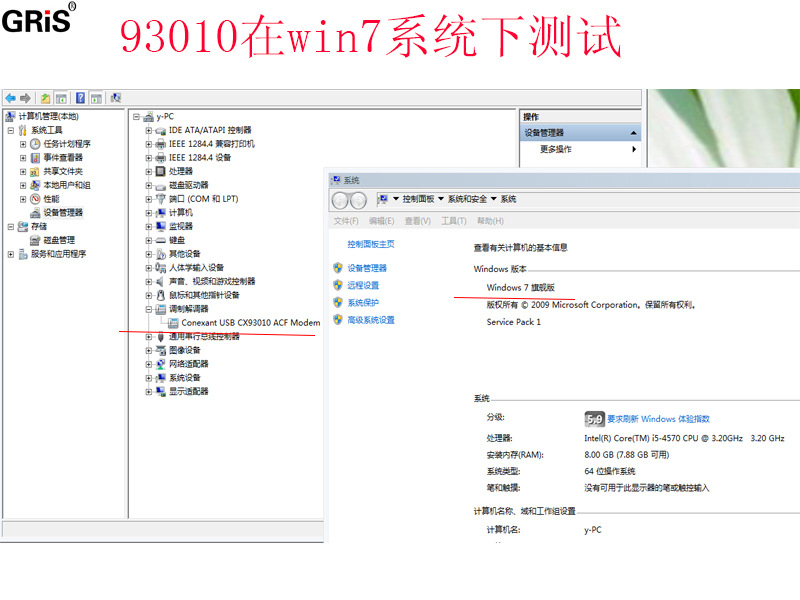Screen dimensions: 800x600
Task: Expand the 网络适配器 node
Action: point(148,364)
